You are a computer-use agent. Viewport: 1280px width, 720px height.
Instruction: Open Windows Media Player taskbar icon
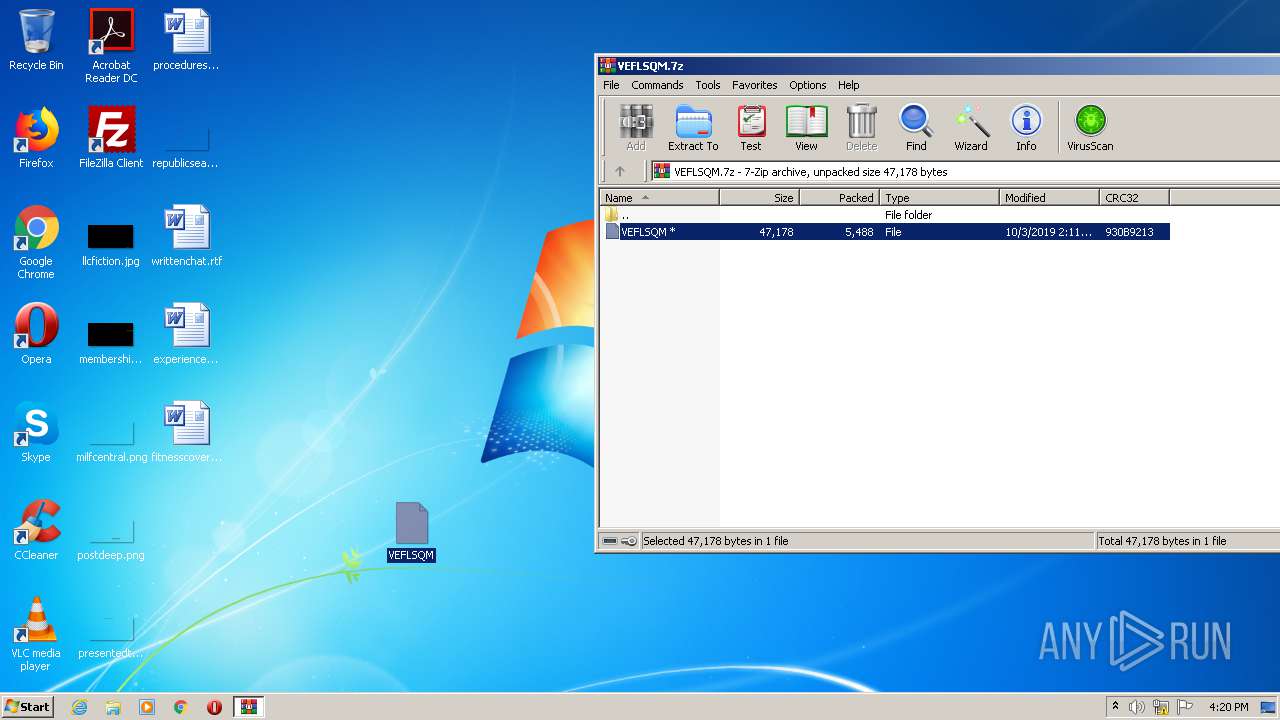tap(147, 707)
